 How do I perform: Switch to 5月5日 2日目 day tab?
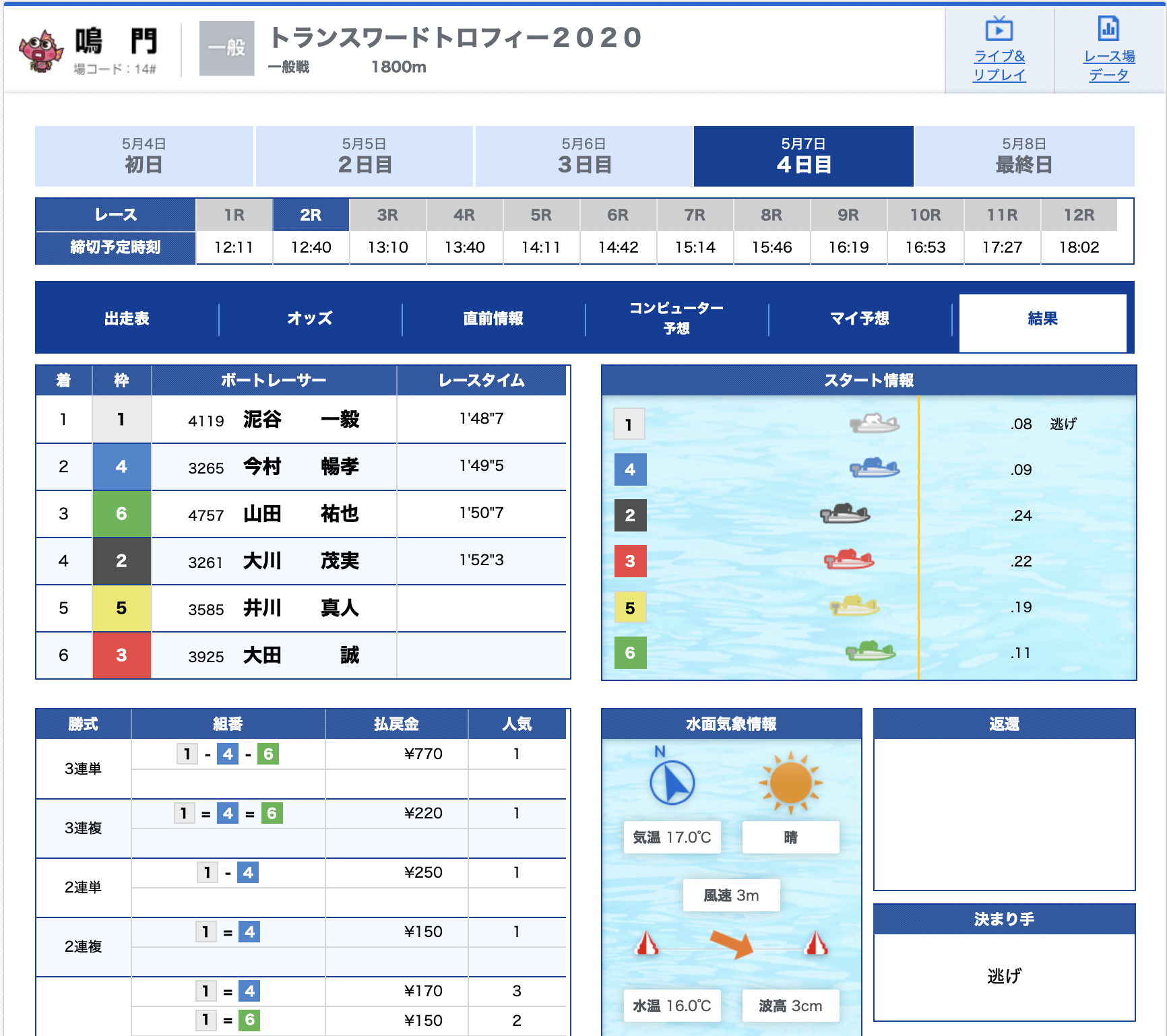point(365,156)
